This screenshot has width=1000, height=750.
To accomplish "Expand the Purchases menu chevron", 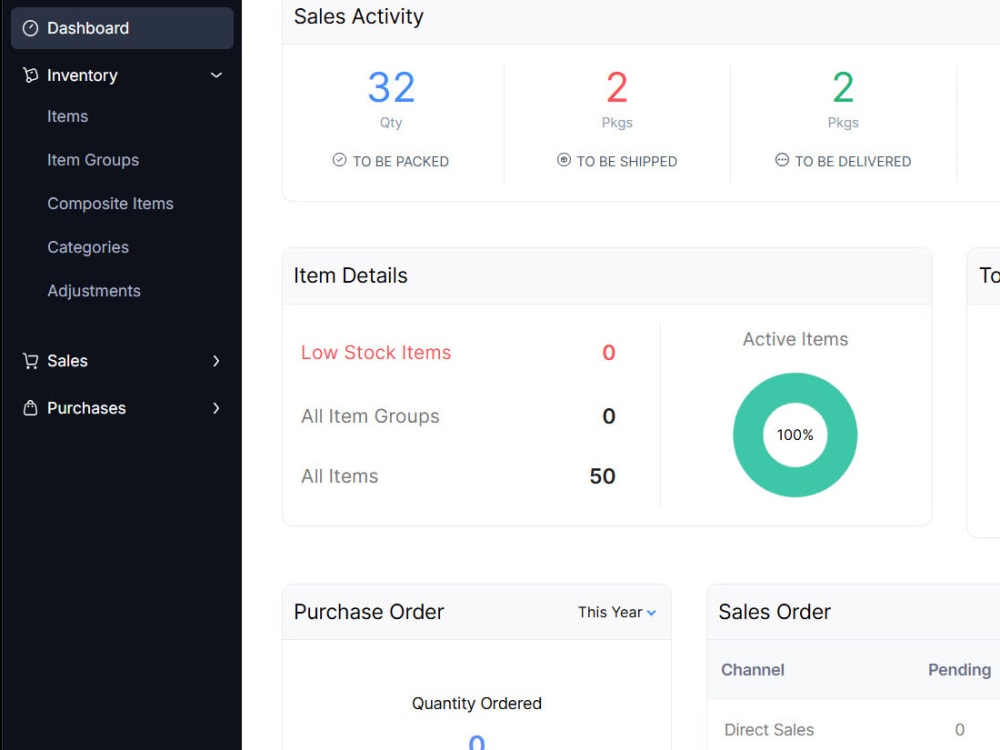I will [x=216, y=408].
